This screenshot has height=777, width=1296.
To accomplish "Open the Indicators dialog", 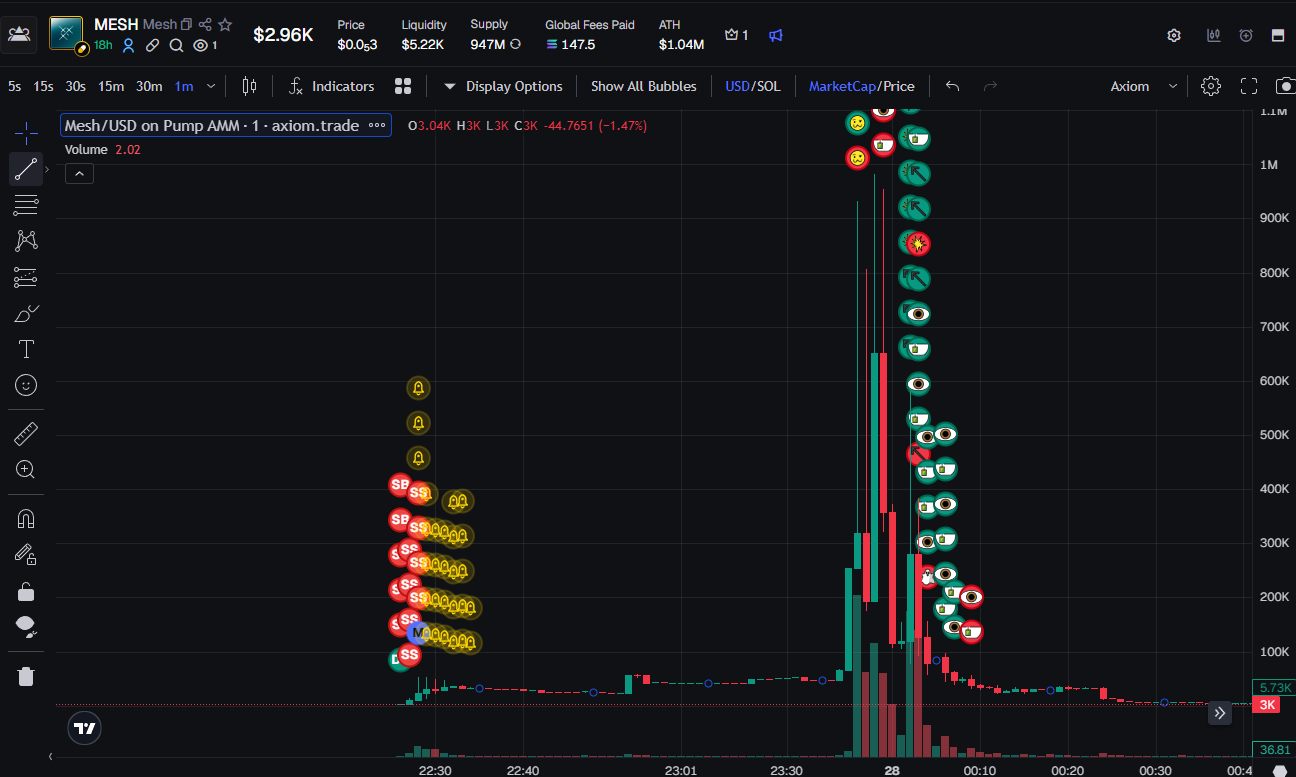I will tap(331, 86).
